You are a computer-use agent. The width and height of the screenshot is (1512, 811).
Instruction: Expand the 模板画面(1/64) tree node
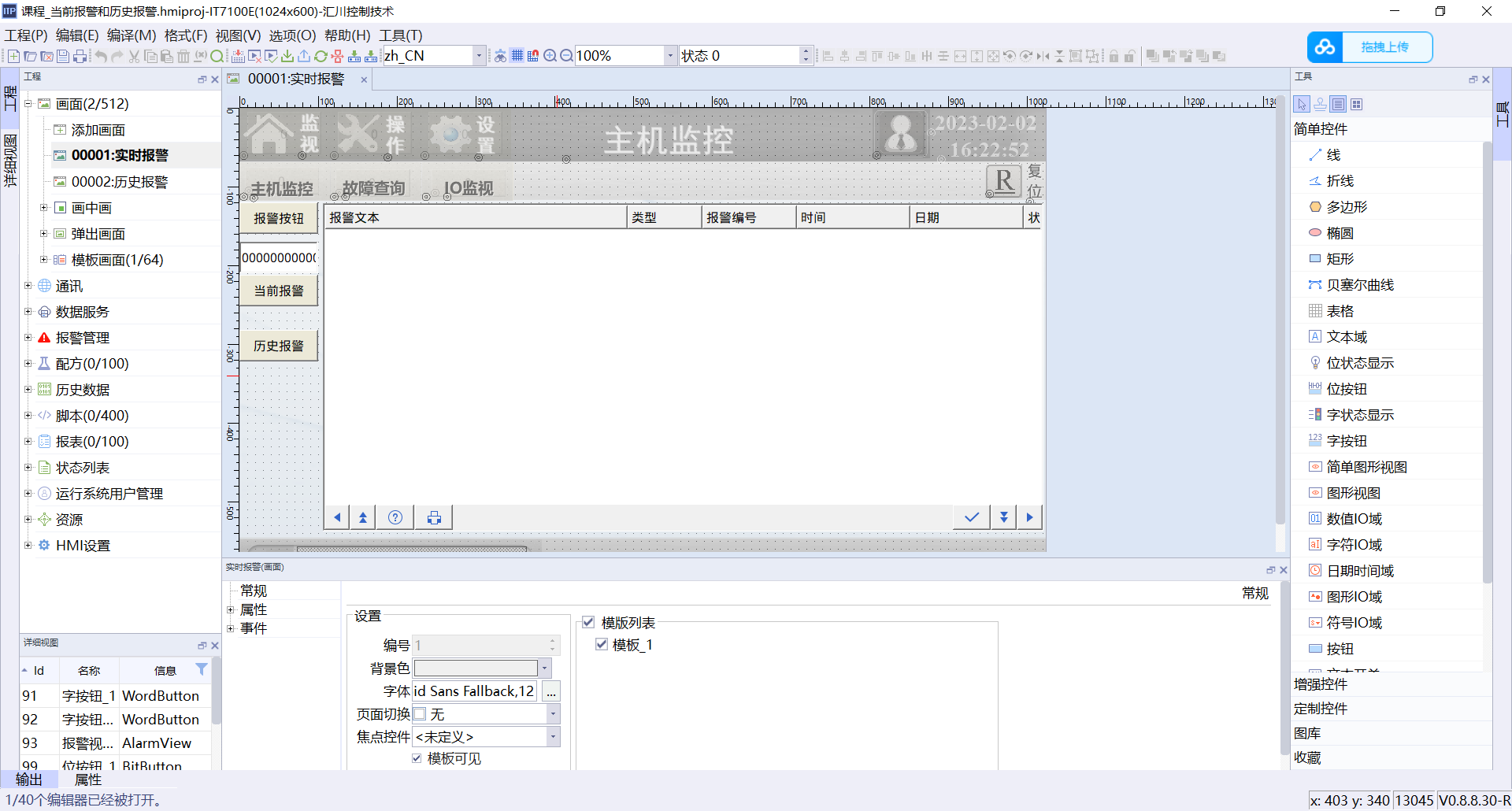pyautogui.click(x=44, y=260)
